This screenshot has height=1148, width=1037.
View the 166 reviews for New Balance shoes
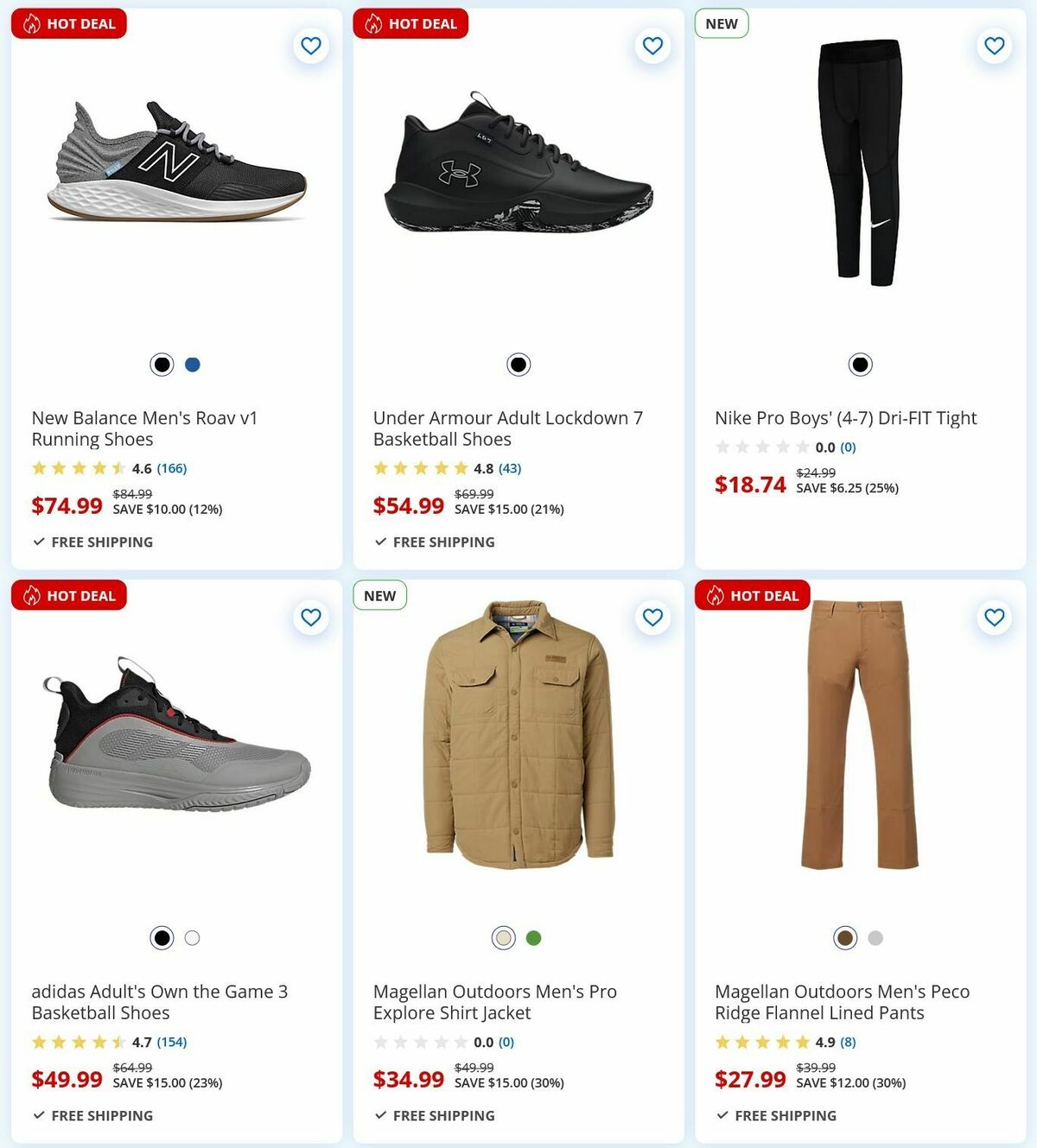pos(173,468)
